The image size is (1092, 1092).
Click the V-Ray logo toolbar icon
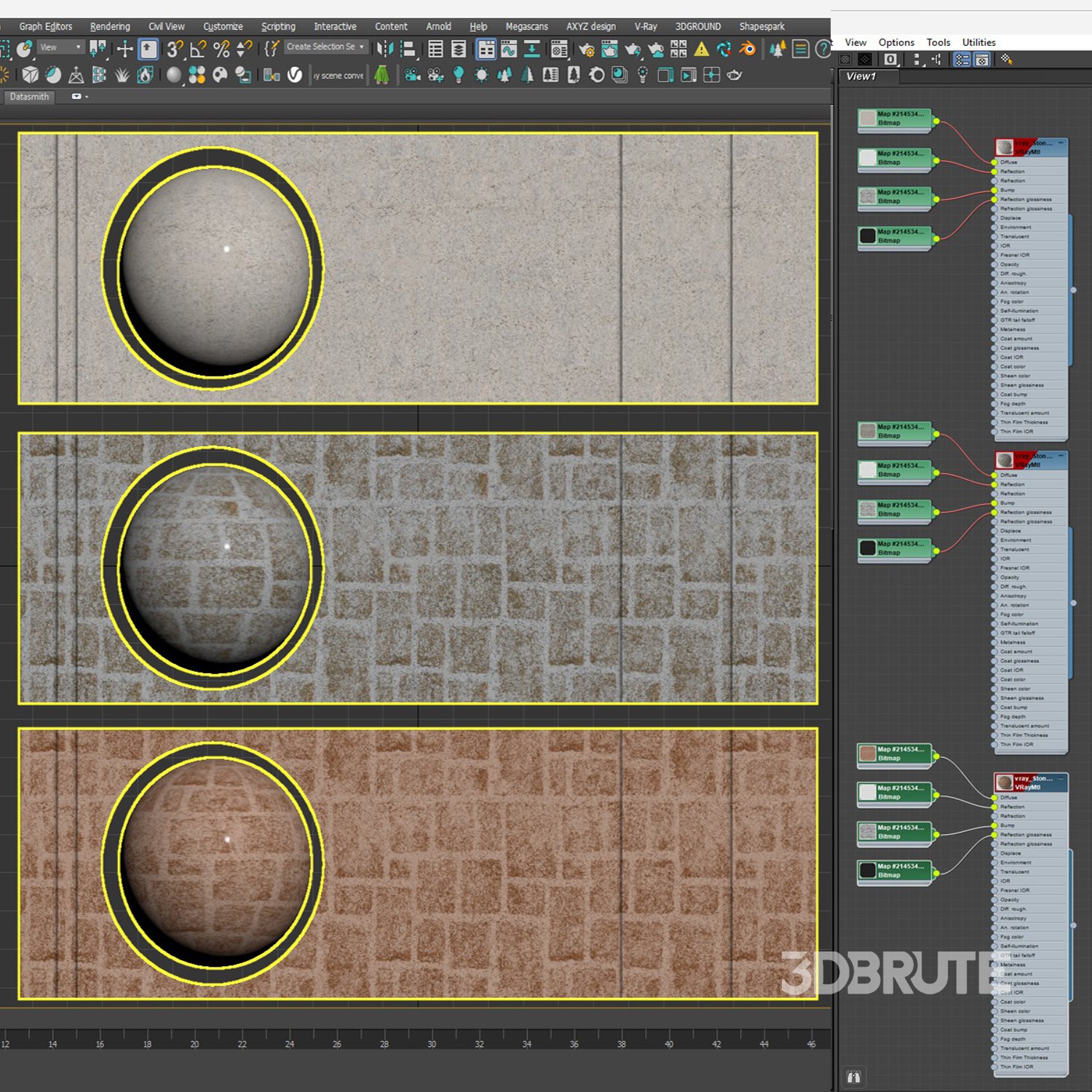pyautogui.click(x=294, y=75)
